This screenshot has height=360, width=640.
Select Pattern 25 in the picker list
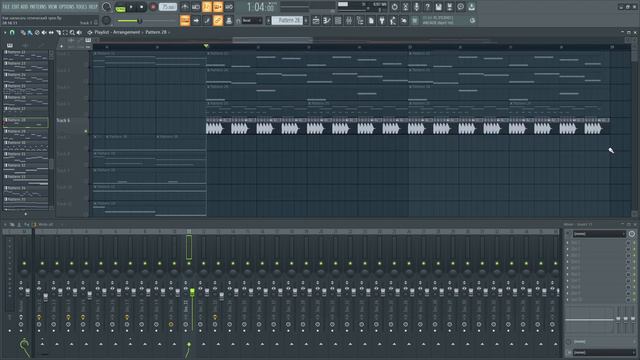click(x=25, y=89)
